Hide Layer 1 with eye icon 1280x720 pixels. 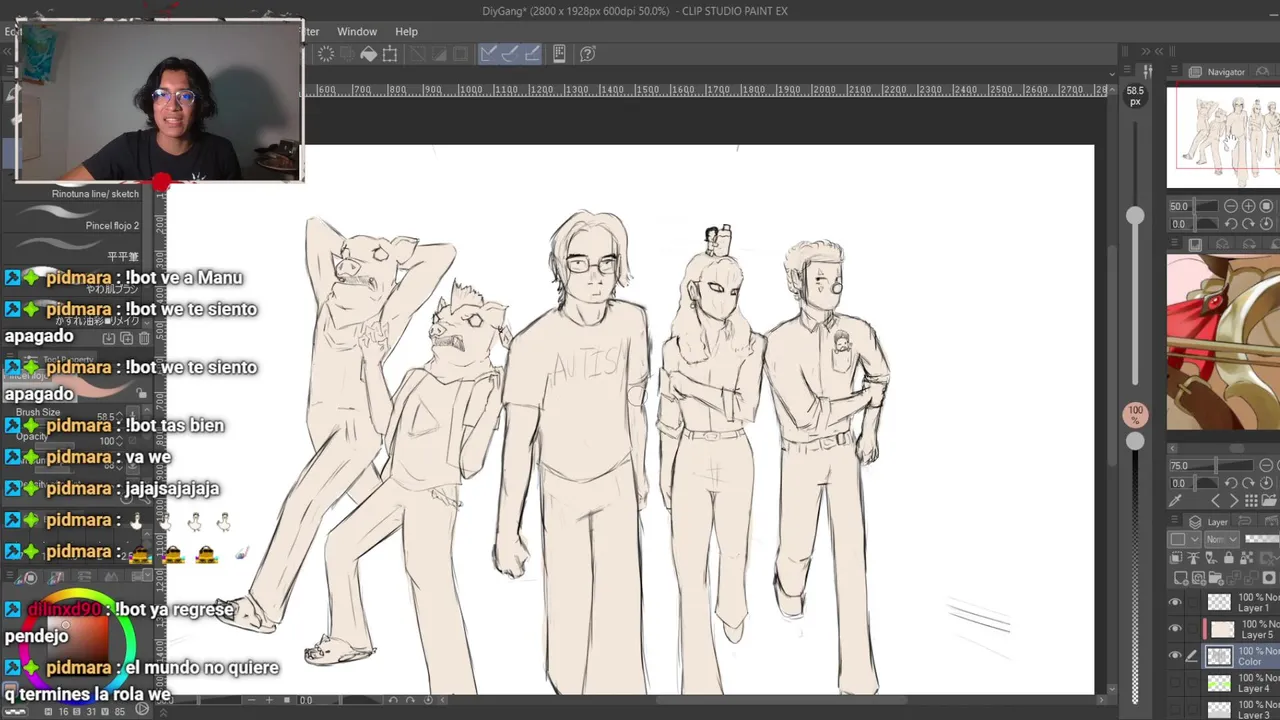pyautogui.click(x=1175, y=602)
